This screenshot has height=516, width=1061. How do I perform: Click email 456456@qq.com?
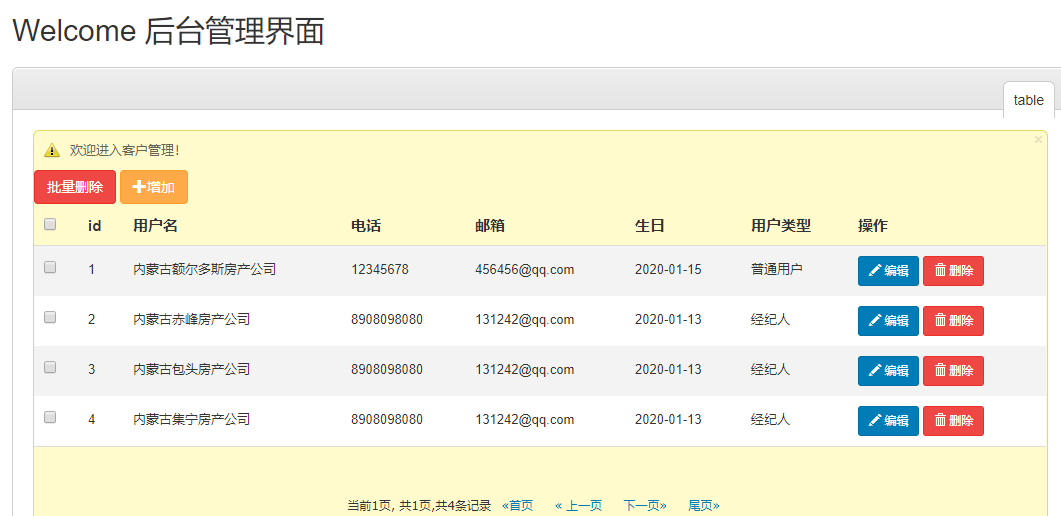coord(524,269)
